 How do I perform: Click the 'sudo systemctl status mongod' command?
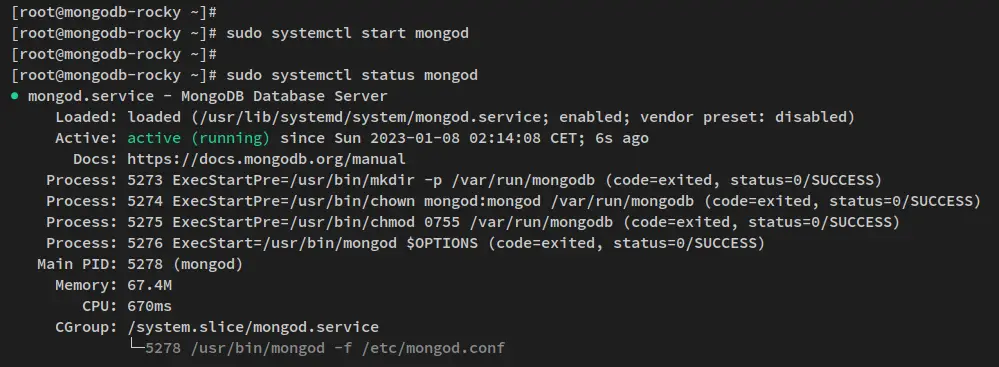352,75
